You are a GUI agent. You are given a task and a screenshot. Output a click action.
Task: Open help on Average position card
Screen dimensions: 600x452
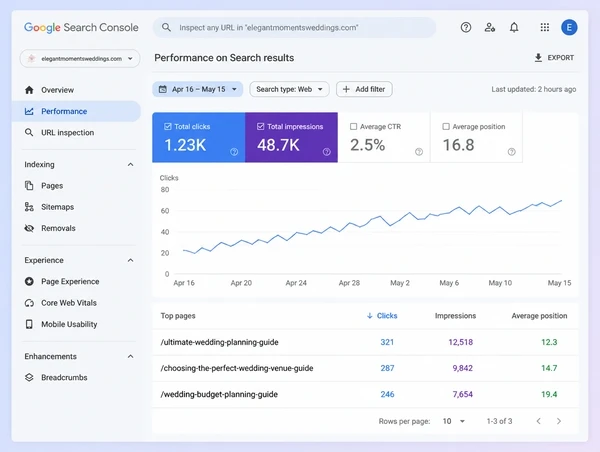click(512, 152)
